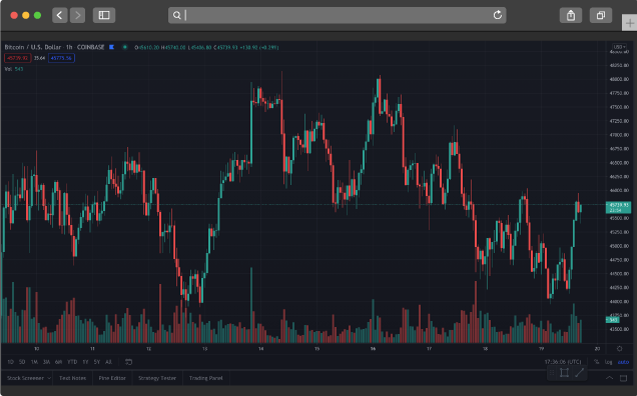Show all tabs overview
Screen dimensions: 637x396
601,15
